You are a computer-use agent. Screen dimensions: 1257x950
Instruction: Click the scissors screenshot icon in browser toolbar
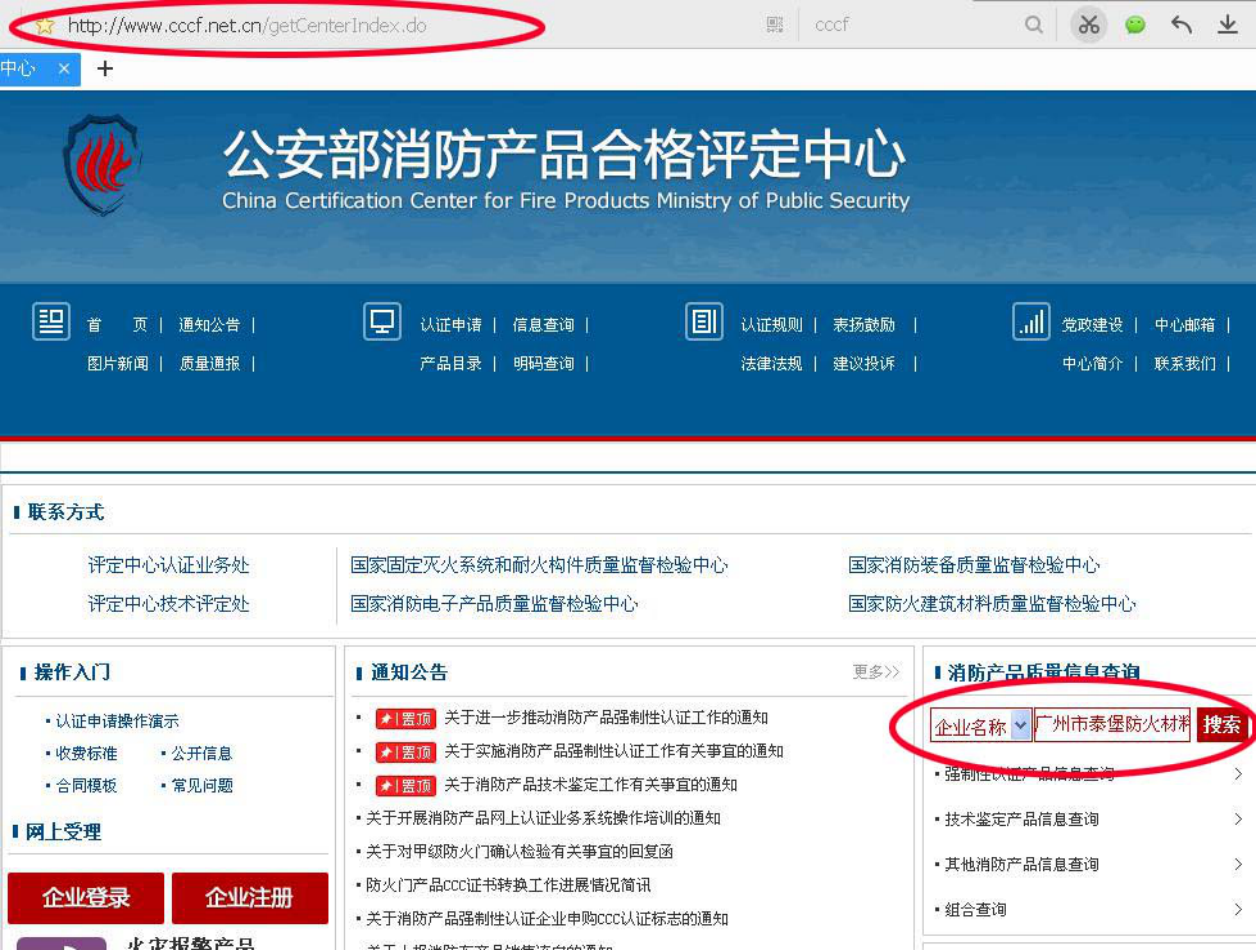point(1088,25)
